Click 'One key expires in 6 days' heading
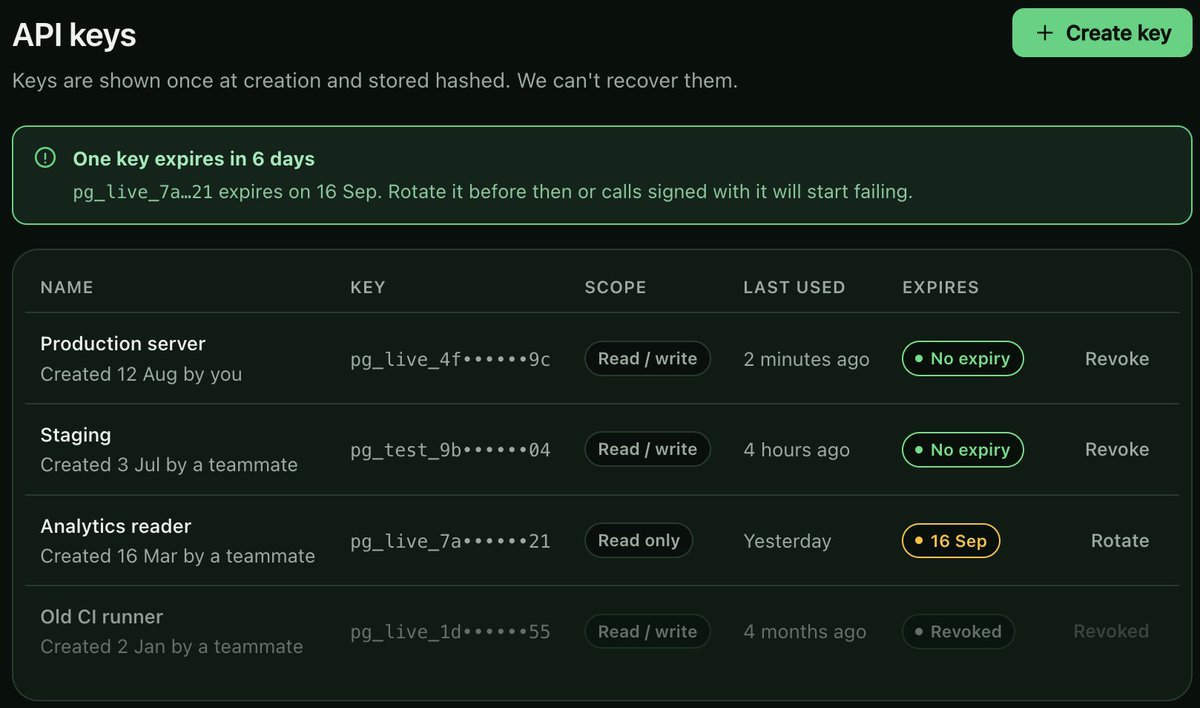Viewport: 1200px width, 708px height. [194, 158]
